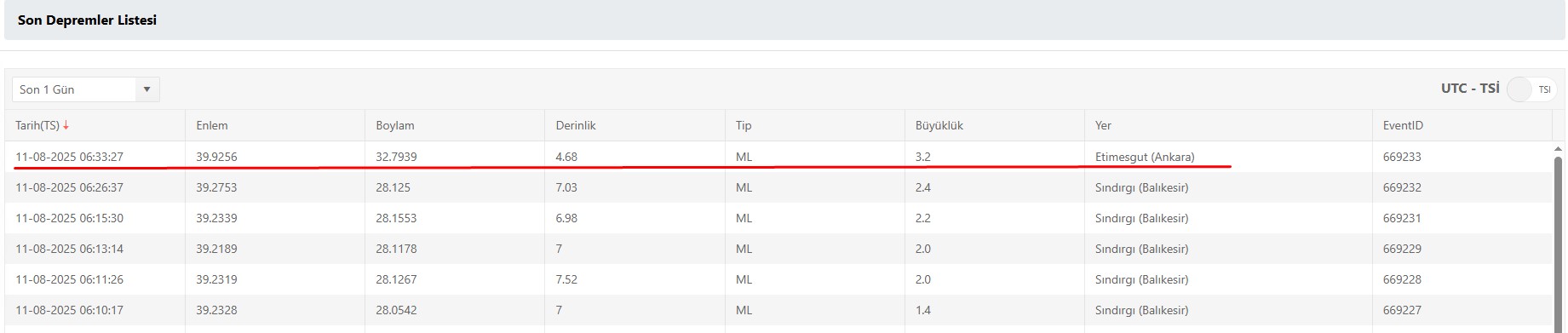The image size is (1568, 333).
Task: Click the EventID column header
Action: point(1403,125)
